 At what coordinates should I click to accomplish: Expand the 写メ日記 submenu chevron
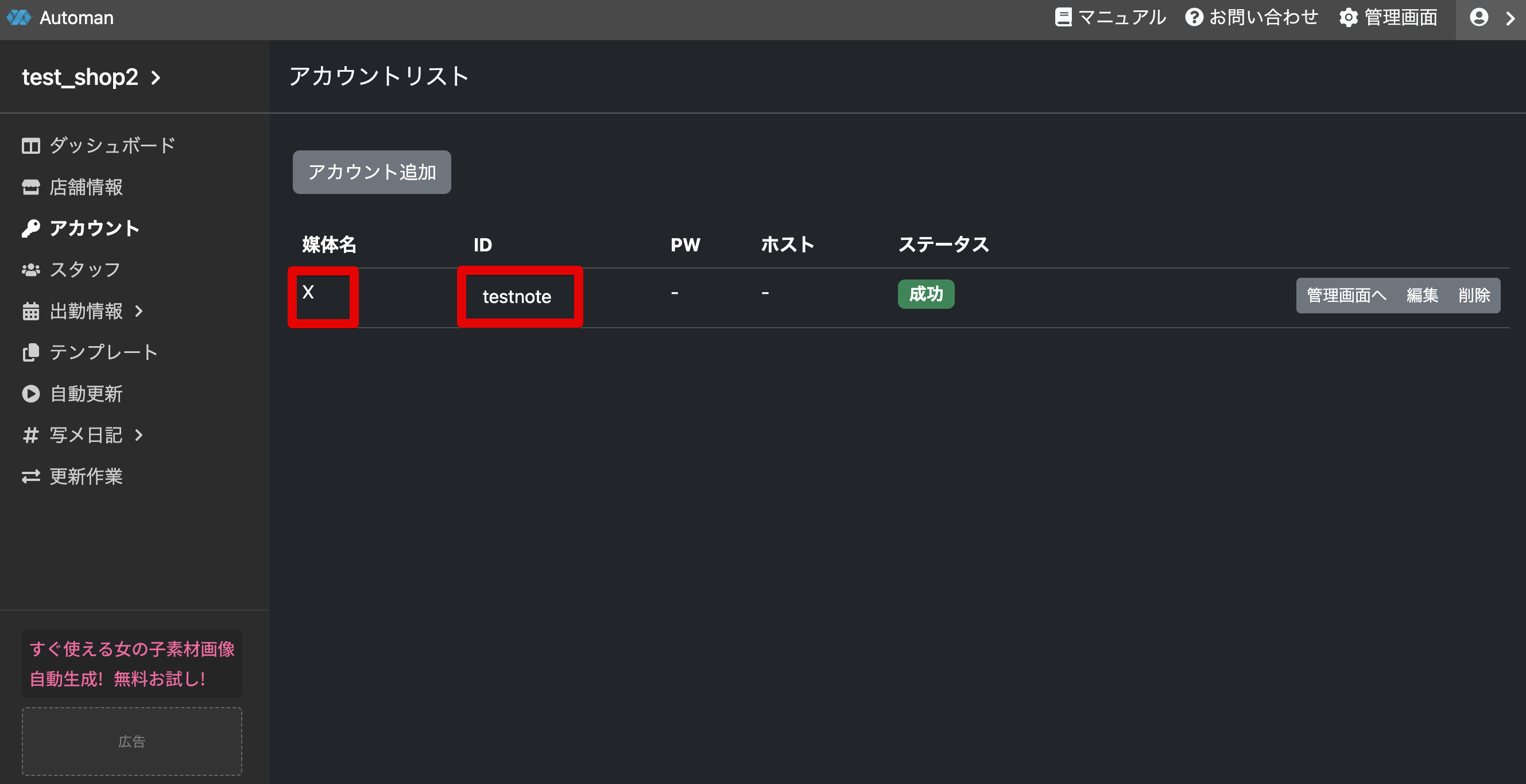(x=138, y=435)
